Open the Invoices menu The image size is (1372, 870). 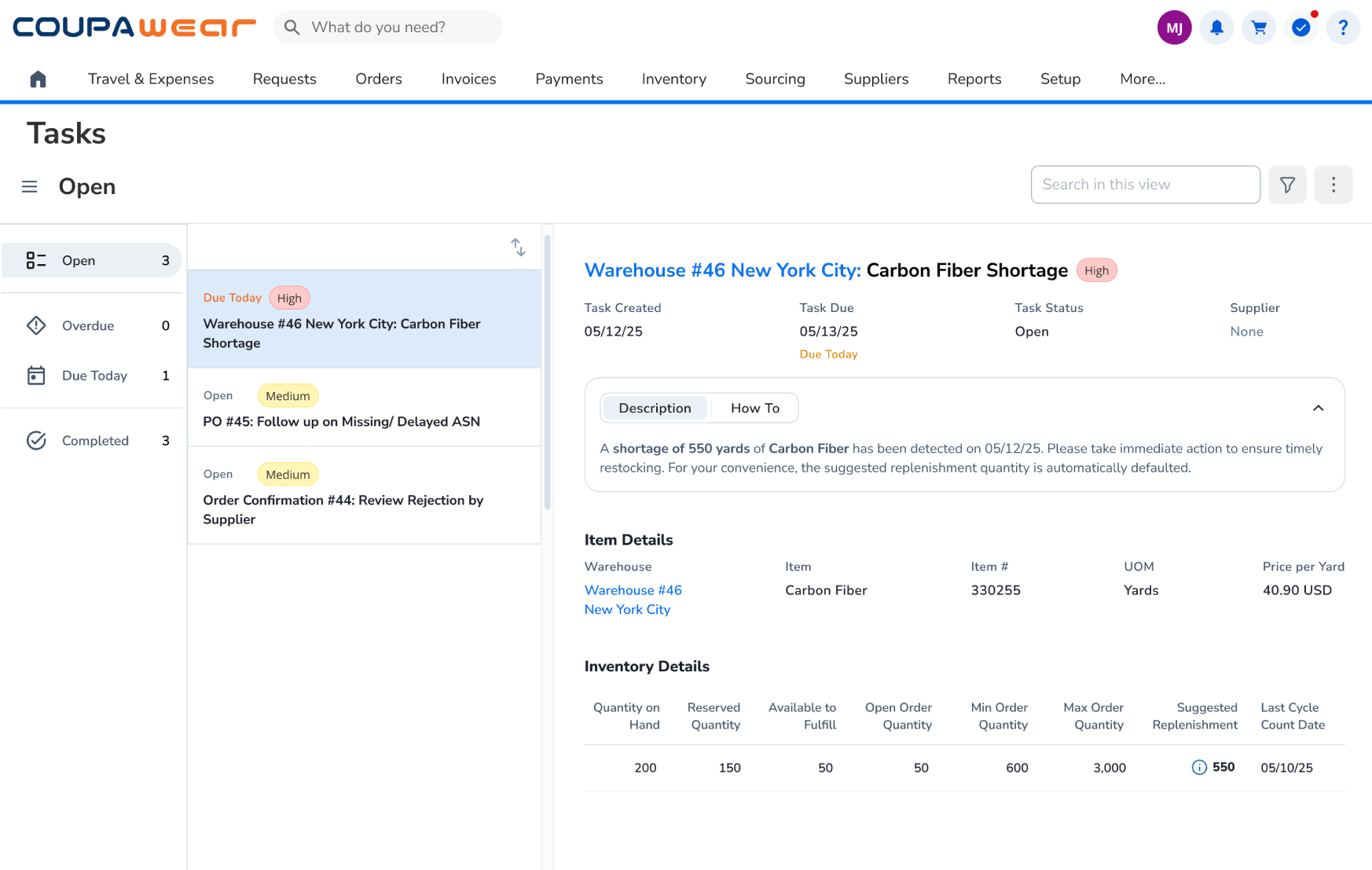pos(469,79)
